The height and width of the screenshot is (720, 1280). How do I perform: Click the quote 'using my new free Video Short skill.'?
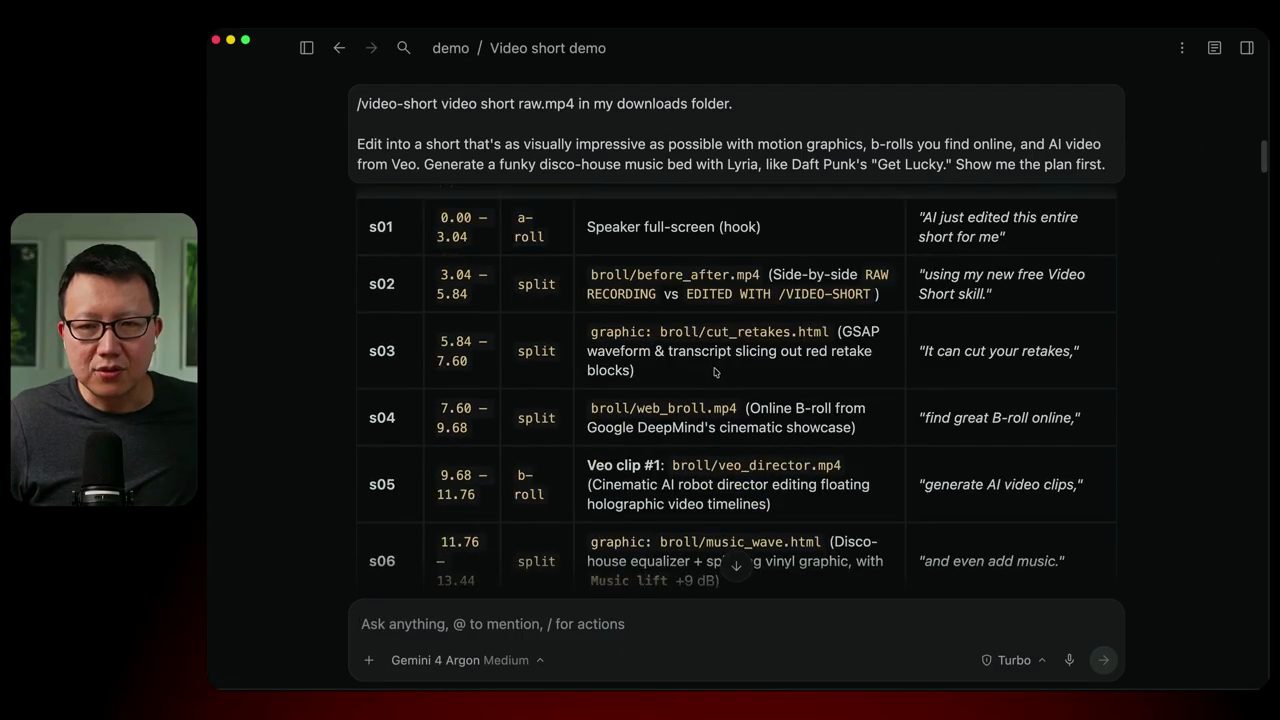1002,284
